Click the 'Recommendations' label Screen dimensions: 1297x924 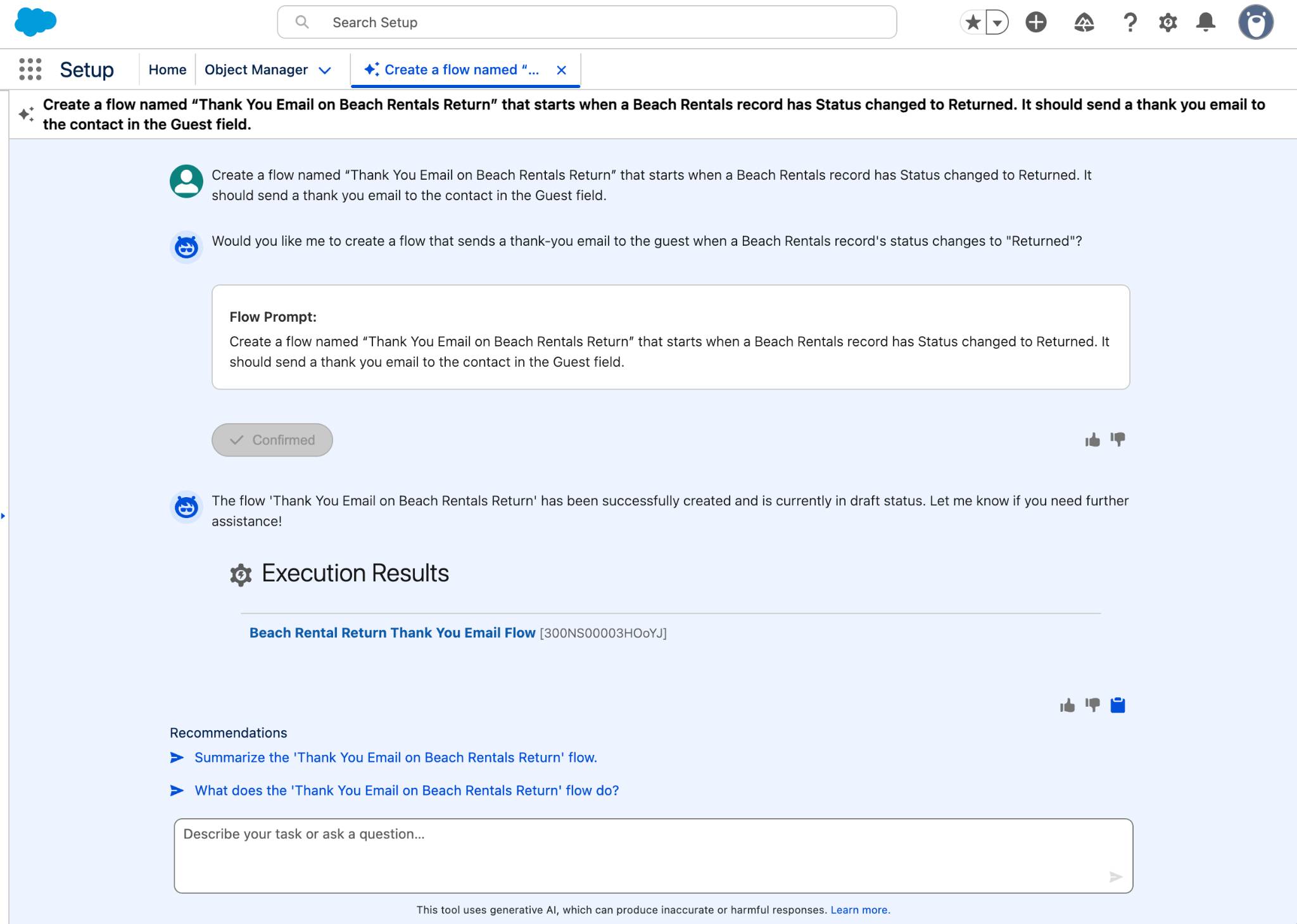(228, 733)
